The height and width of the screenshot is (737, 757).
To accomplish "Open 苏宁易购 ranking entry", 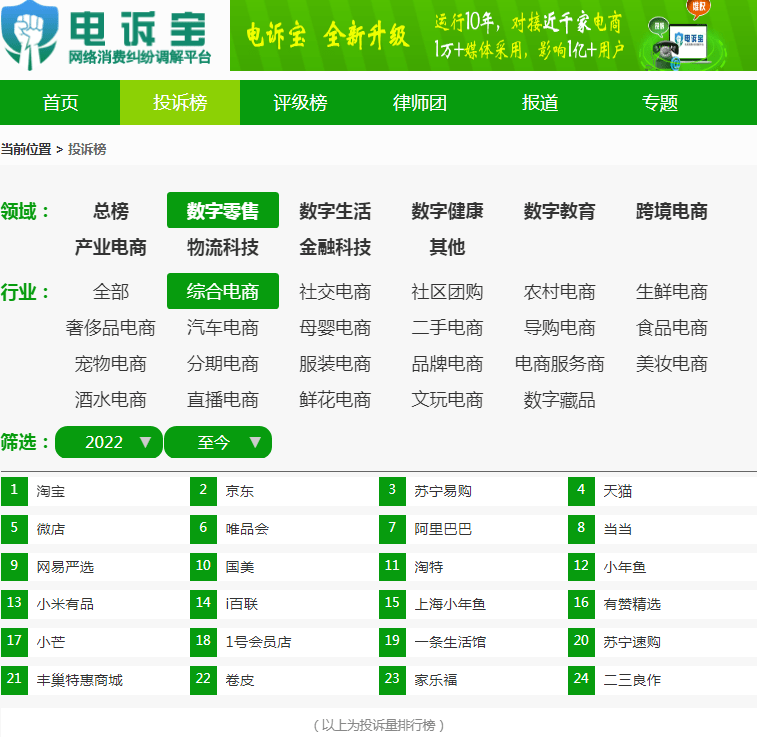I will (443, 491).
